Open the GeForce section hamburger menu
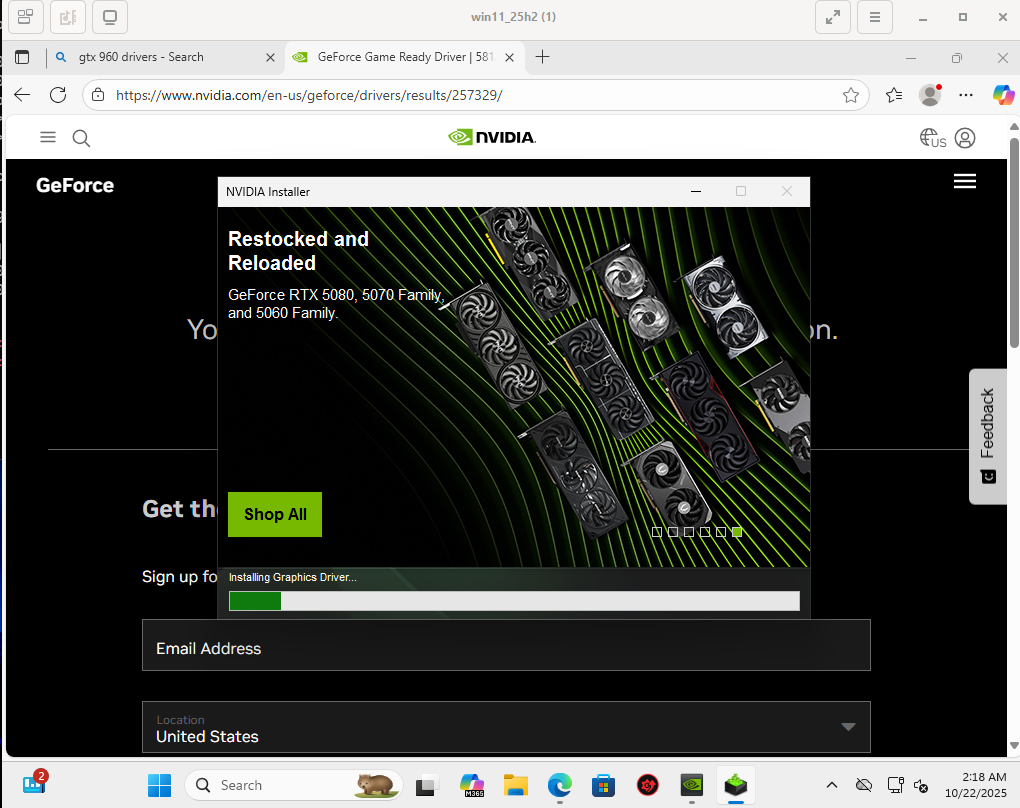Viewport: 1020px width, 808px height. (964, 181)
